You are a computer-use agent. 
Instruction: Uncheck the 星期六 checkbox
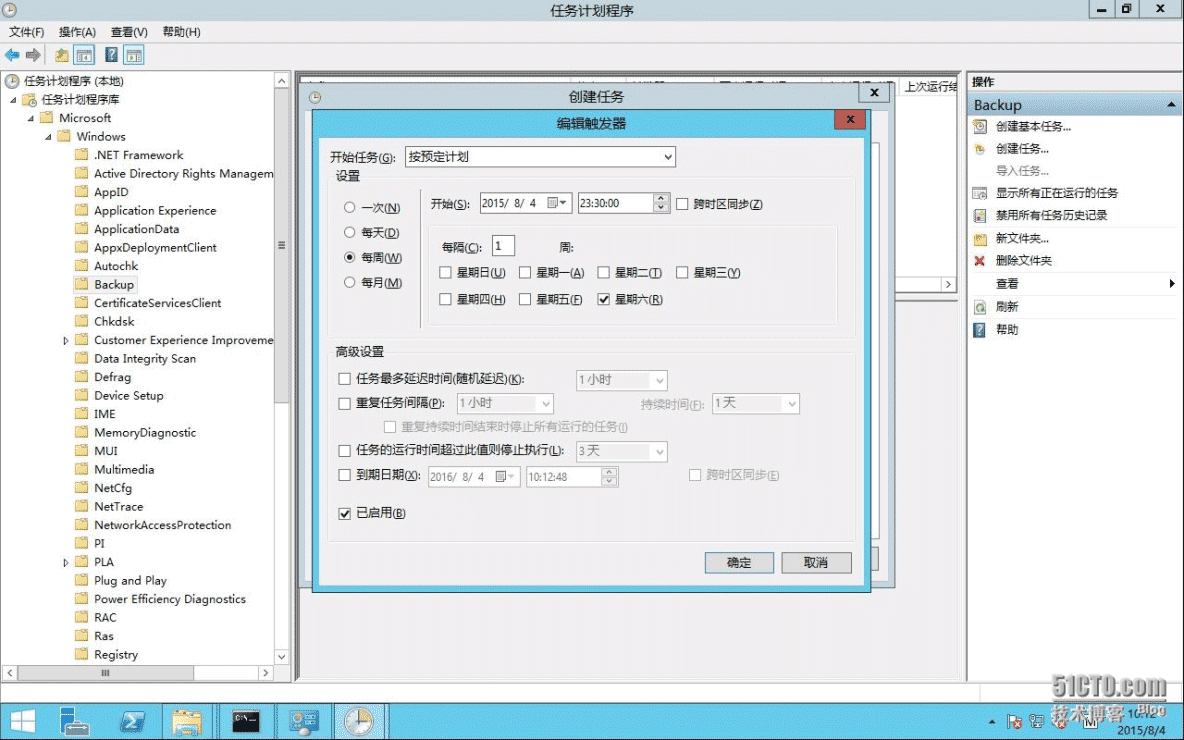point(604,299)
